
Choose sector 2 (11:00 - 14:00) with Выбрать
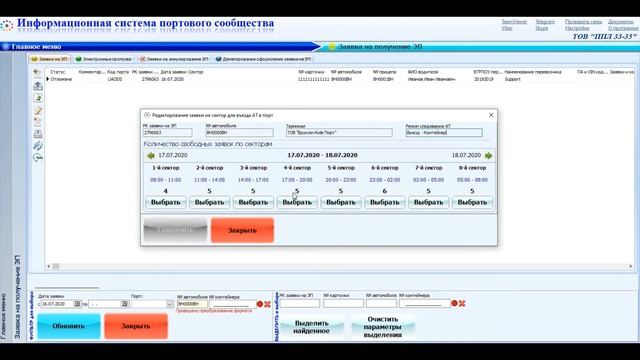pyautogui.click(x=209, y=202)
